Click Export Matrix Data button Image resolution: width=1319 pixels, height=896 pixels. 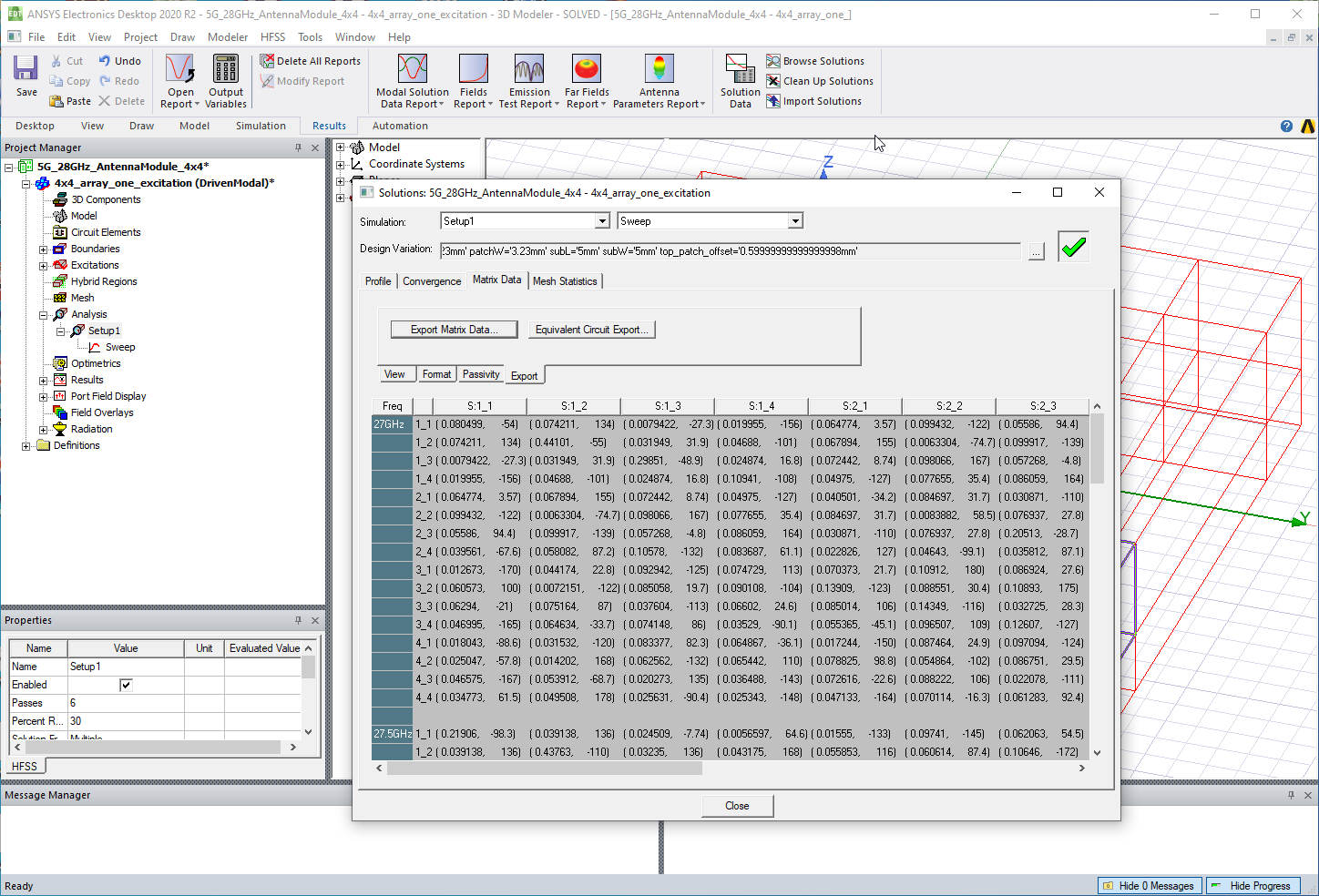455,330
